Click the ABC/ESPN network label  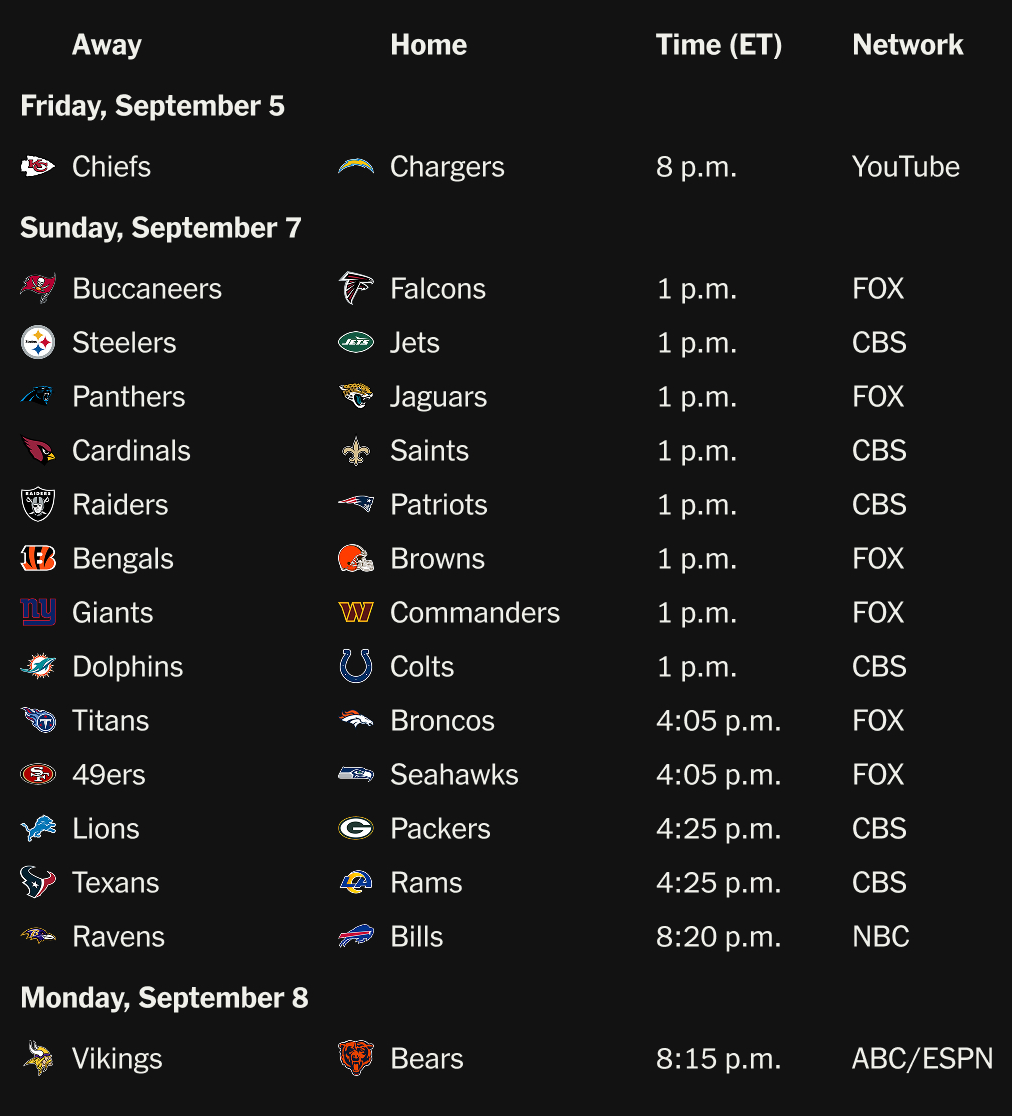922,1059
